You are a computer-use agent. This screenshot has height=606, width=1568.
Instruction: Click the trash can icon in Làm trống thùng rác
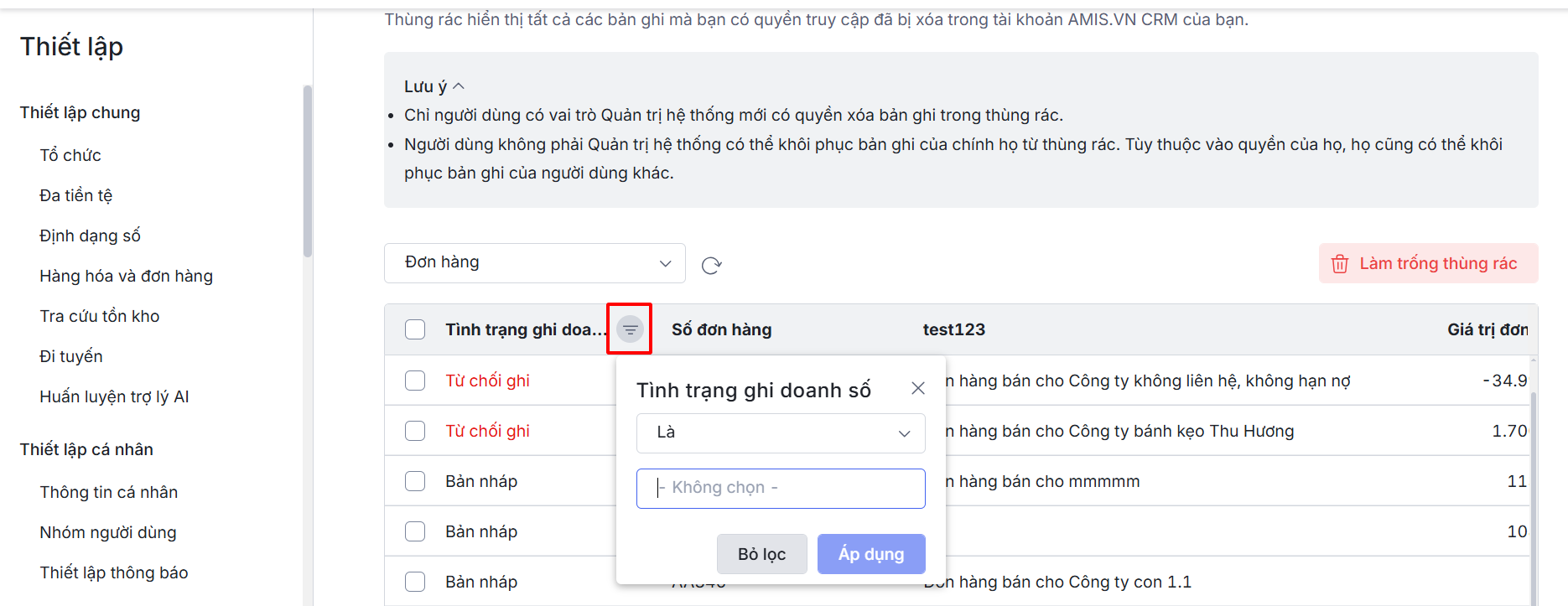pyautogui.click(x=1340, y=264)
